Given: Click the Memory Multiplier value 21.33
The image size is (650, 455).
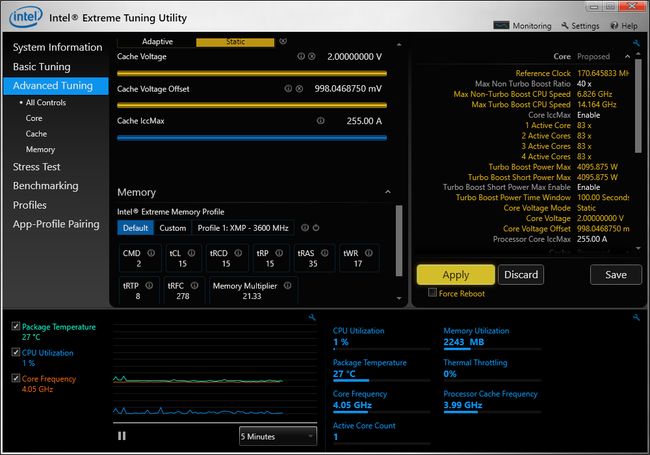Looking at the screenshot, I should click(252, 296).
